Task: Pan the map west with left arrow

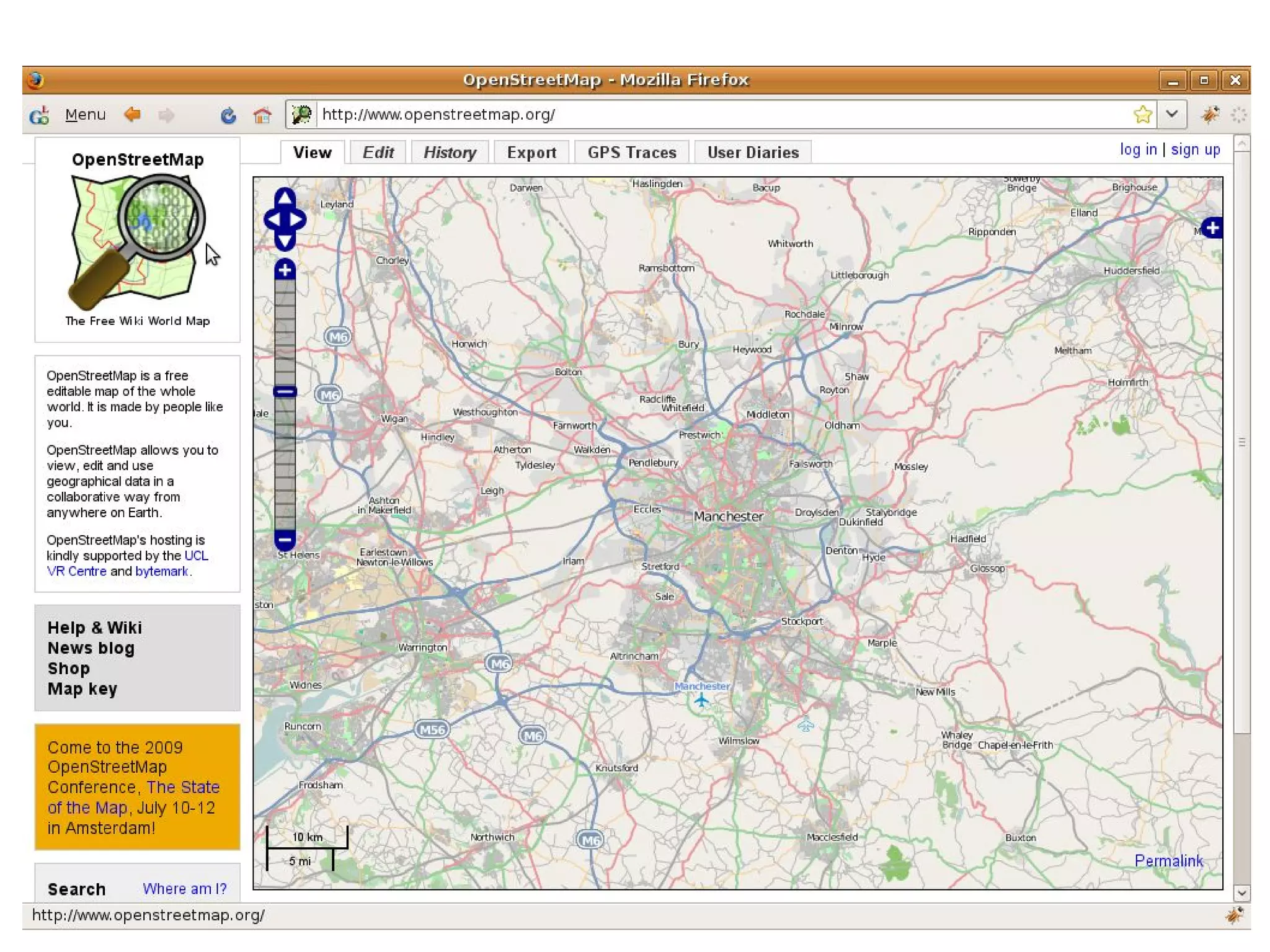Action: pos(273,220)
